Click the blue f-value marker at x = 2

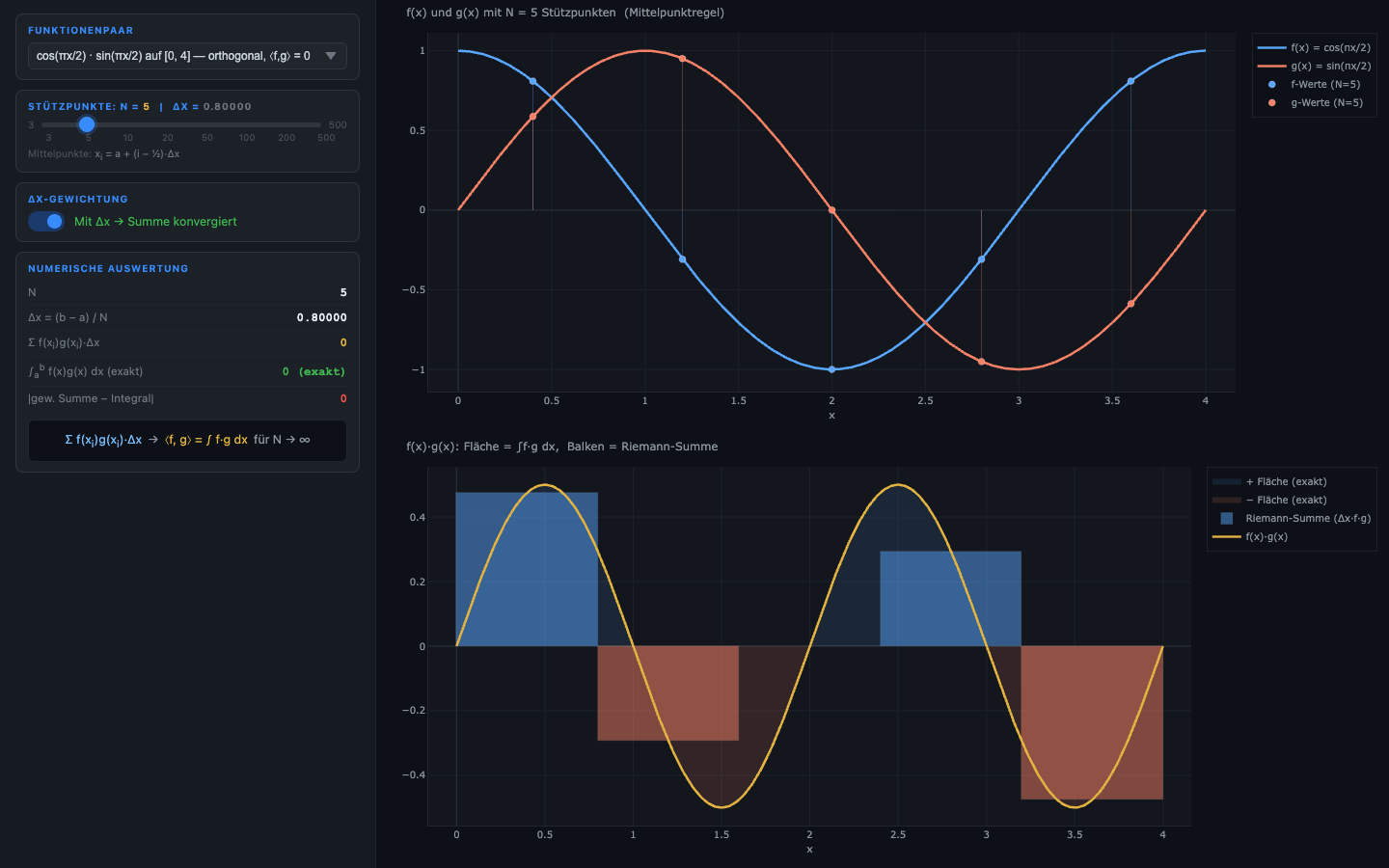point(832,369)
